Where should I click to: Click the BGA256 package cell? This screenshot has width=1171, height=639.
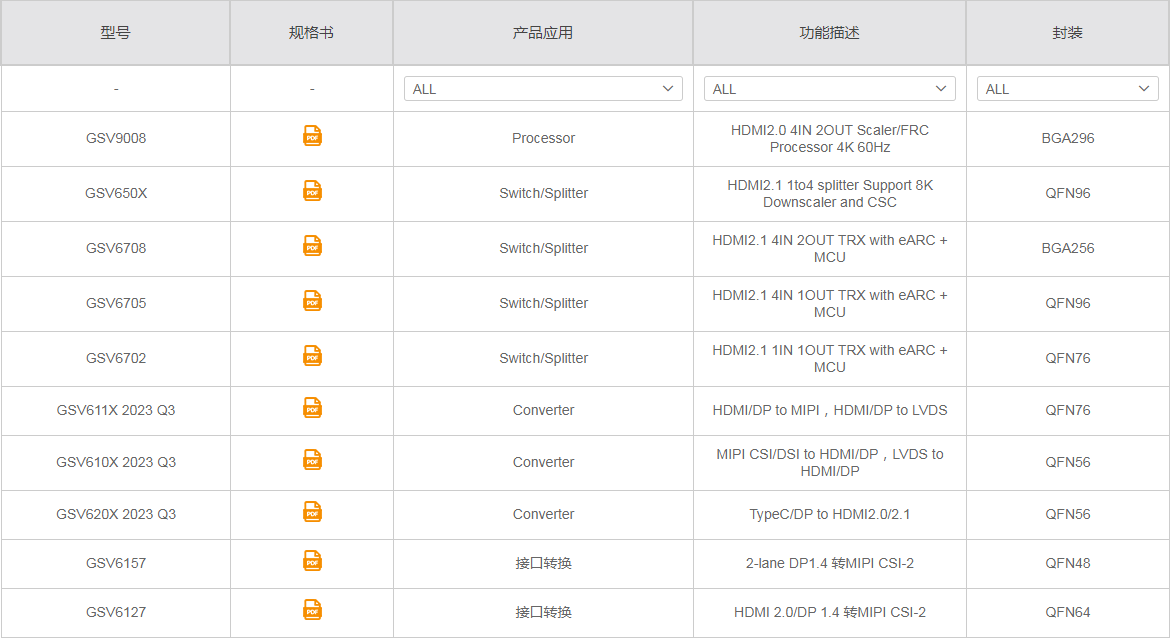pos(1068,249)
